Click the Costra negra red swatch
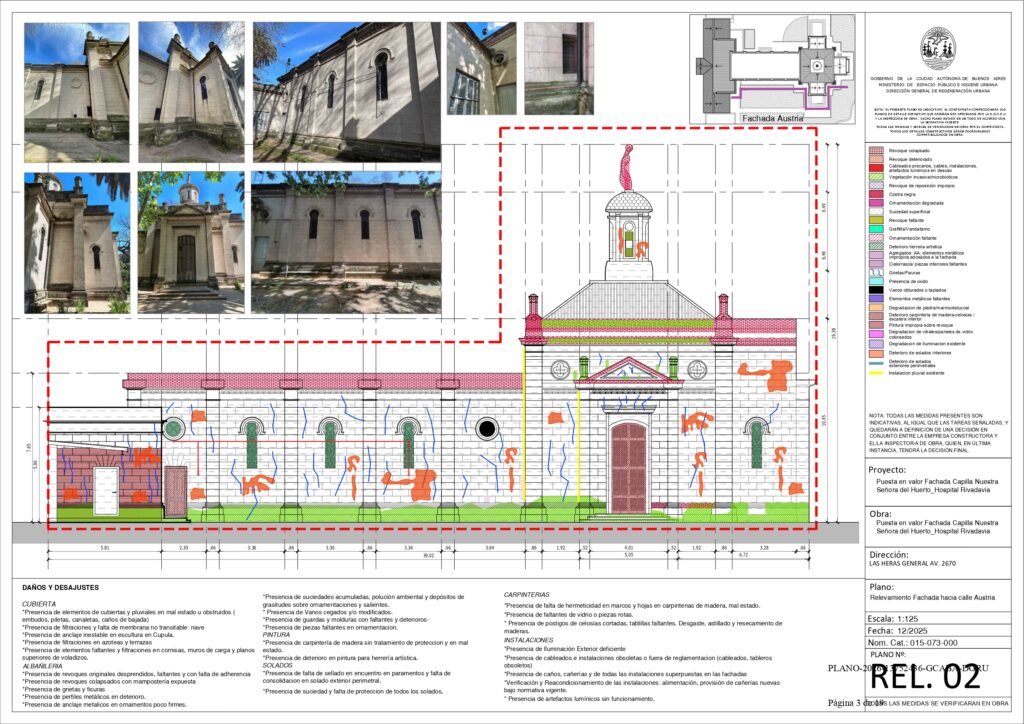This screenshot has height=724, width=1024. (874, 194)
